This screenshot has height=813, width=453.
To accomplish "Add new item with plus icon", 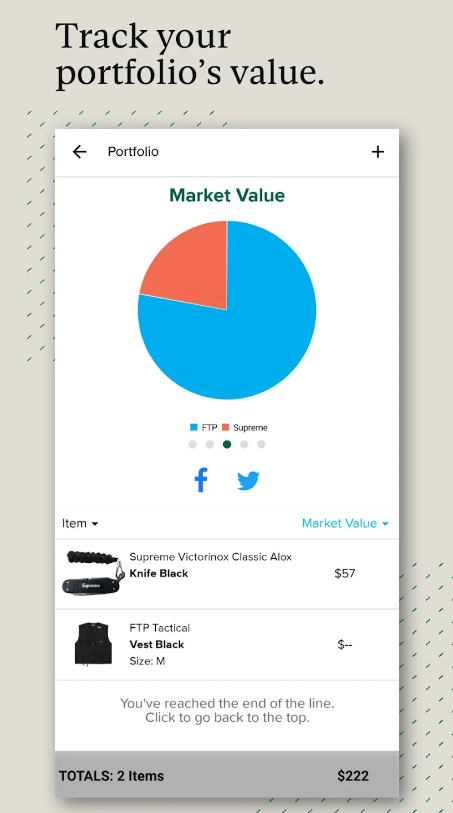I will point(378,152).
